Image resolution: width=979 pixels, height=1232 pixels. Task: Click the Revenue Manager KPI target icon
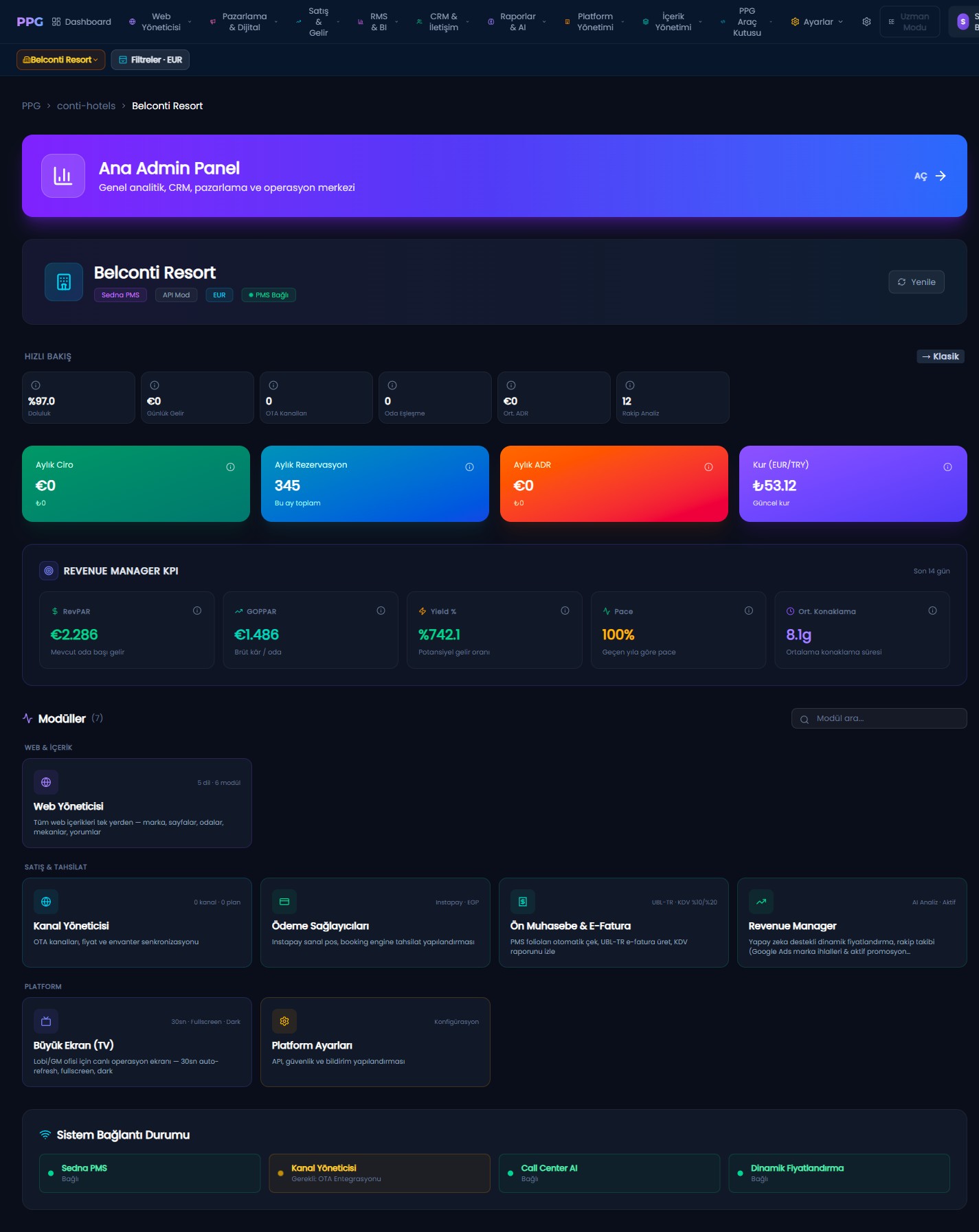[x=48, y=571]
